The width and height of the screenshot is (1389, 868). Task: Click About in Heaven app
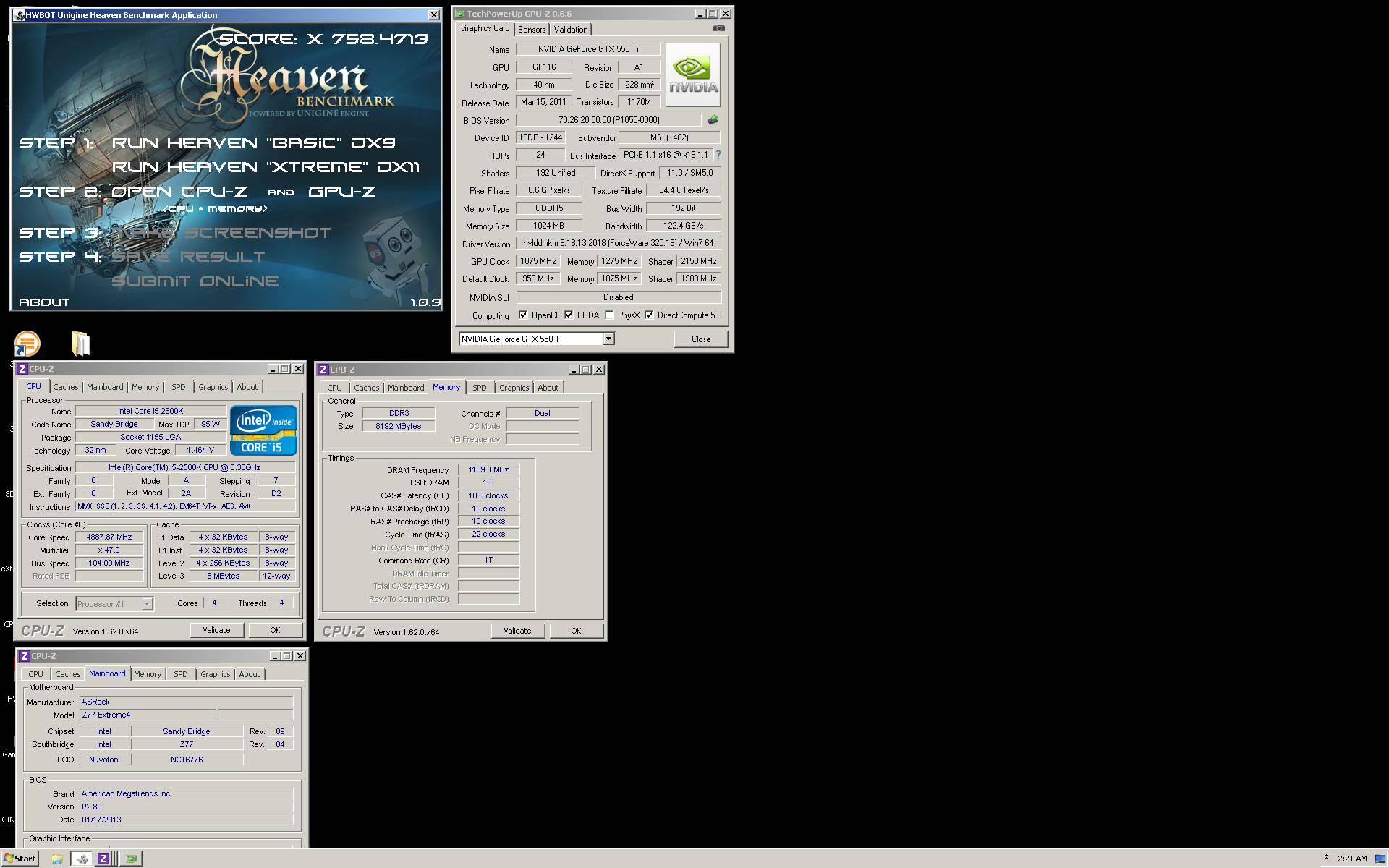[x=44, y=302]
